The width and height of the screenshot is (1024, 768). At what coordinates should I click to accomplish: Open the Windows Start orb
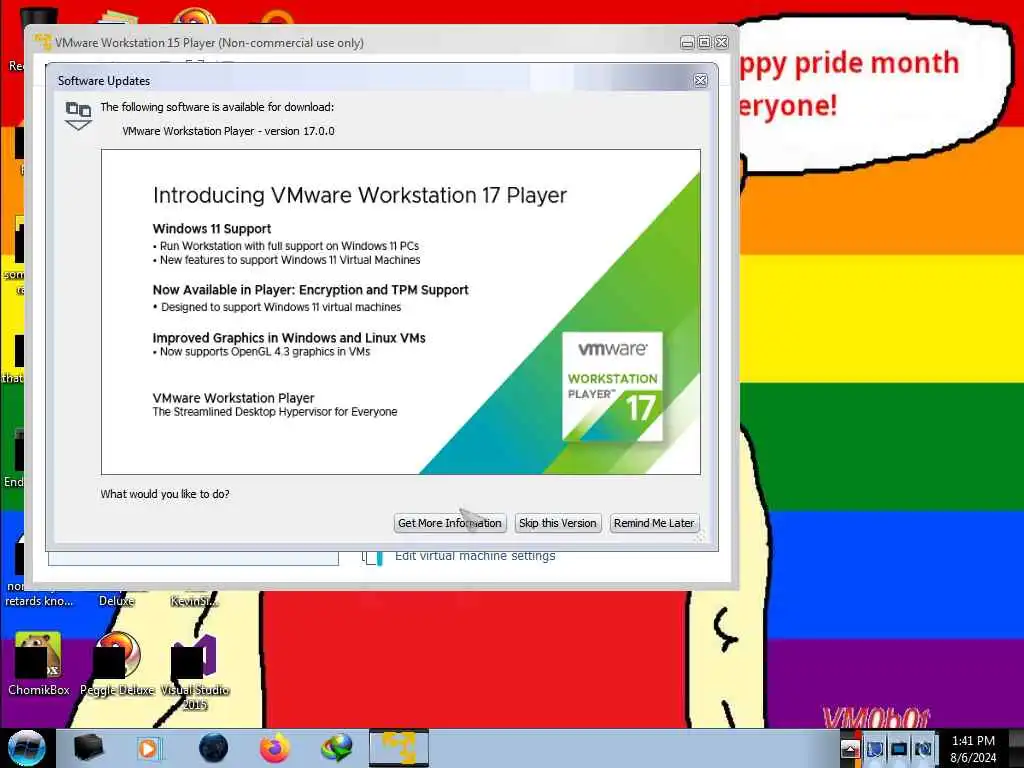pos(26,748)
